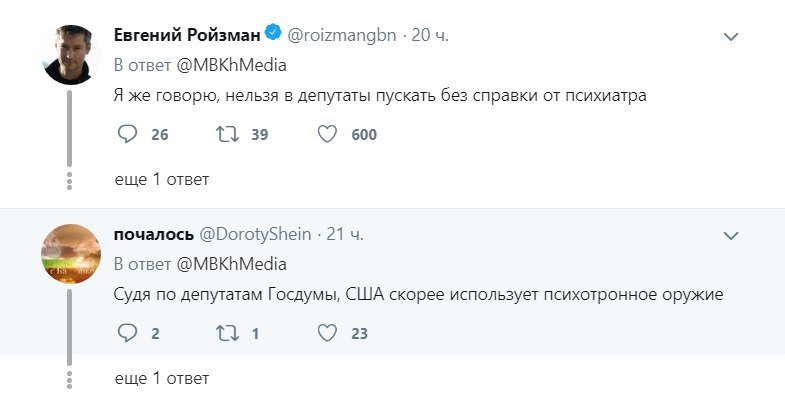Expand 'еще 1 ответ' under почалось's tweet
Image resolution: width=785 pixels, height=406 pixels.
[x=162, y=379]
